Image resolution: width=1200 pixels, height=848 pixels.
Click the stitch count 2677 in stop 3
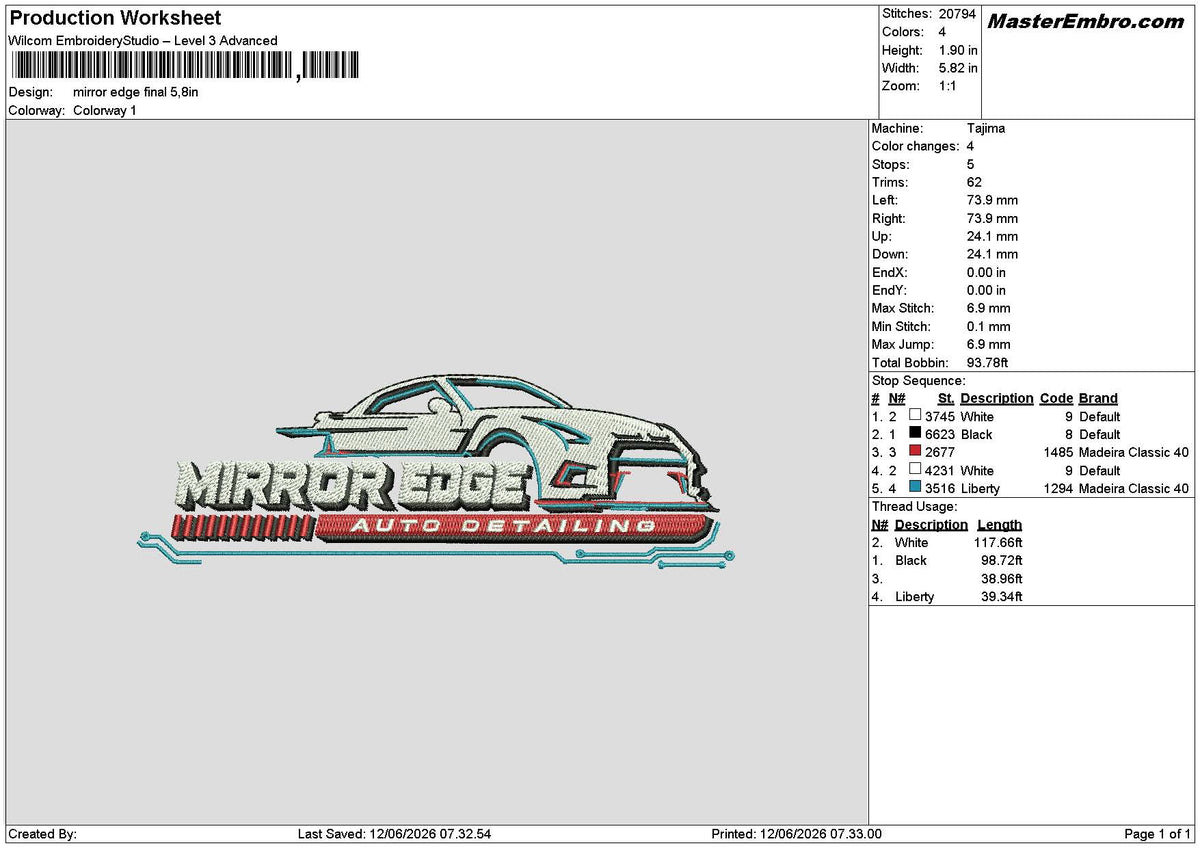coord(940,452)
